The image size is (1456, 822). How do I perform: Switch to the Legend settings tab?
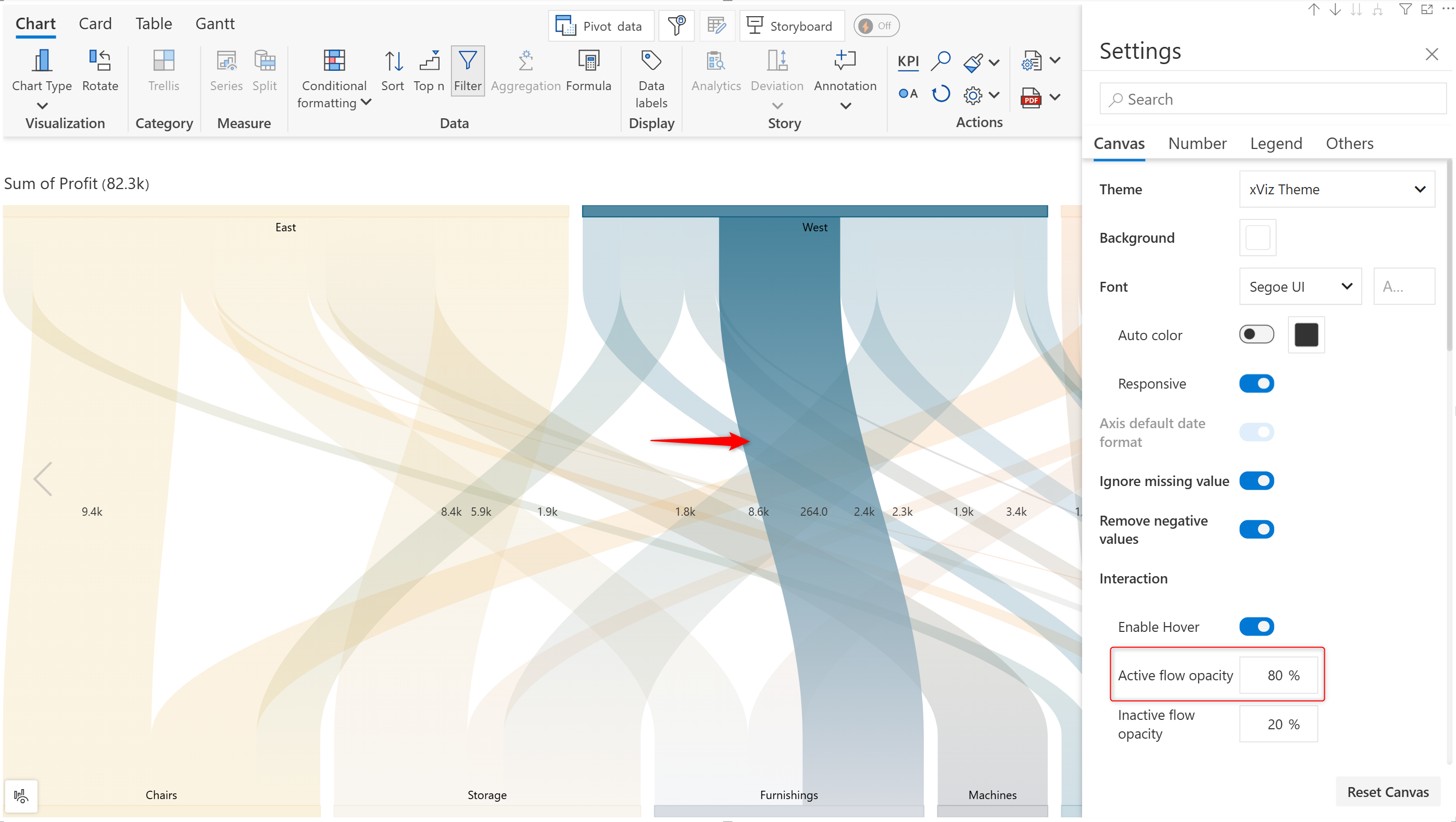pos(1276,144)
